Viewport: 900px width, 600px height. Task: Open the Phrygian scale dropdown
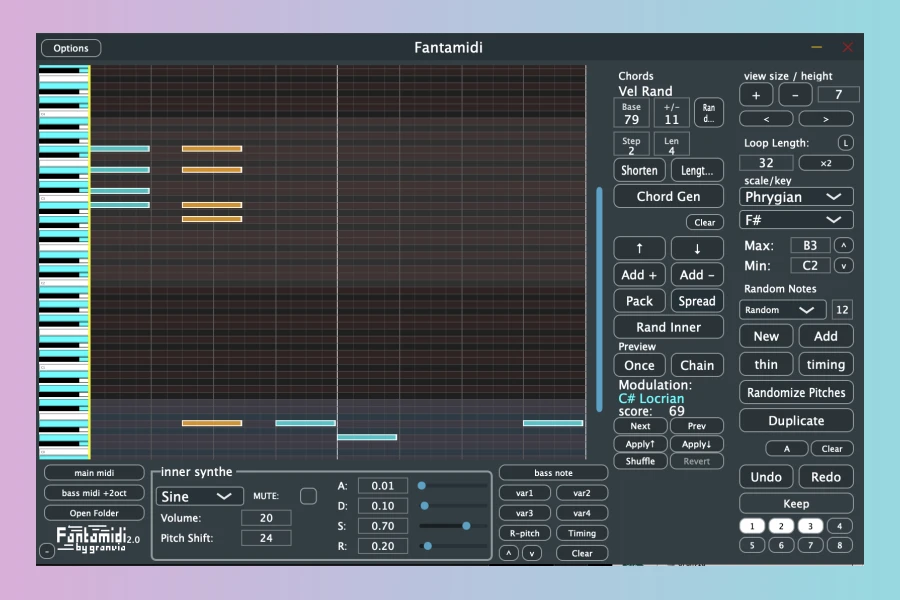796,197
